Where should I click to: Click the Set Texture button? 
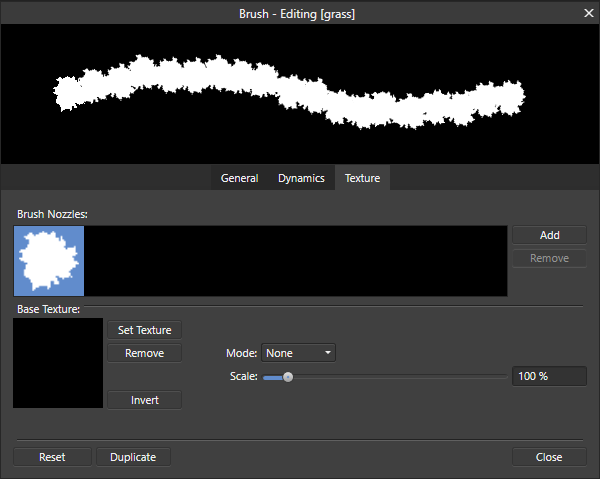[x=145, y=330]
